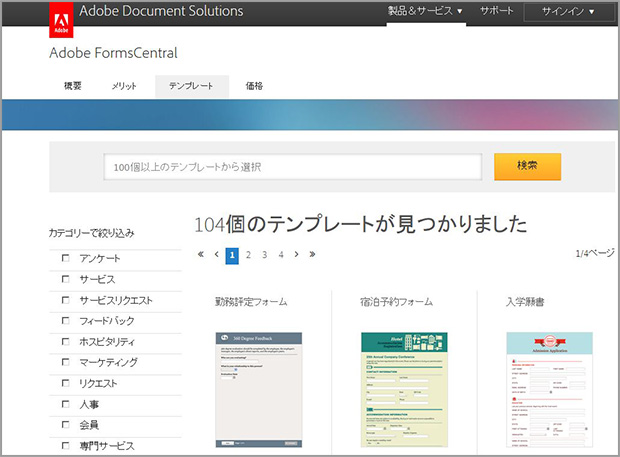
Task: Expand the サインイン dropdown
Action: pos(568,11)
